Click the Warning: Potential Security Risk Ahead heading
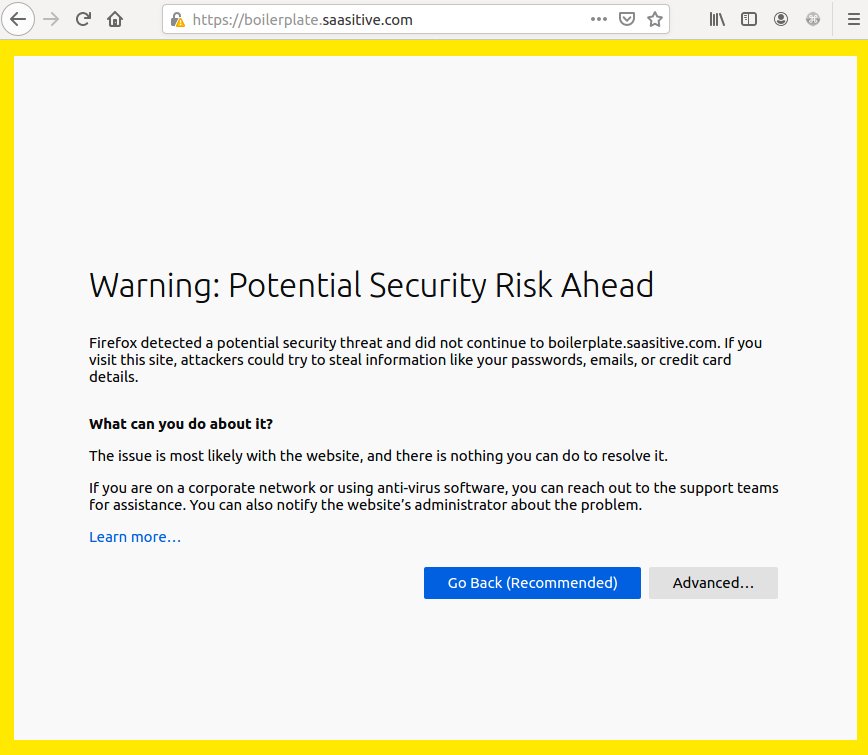 click(x=371, y=286)
